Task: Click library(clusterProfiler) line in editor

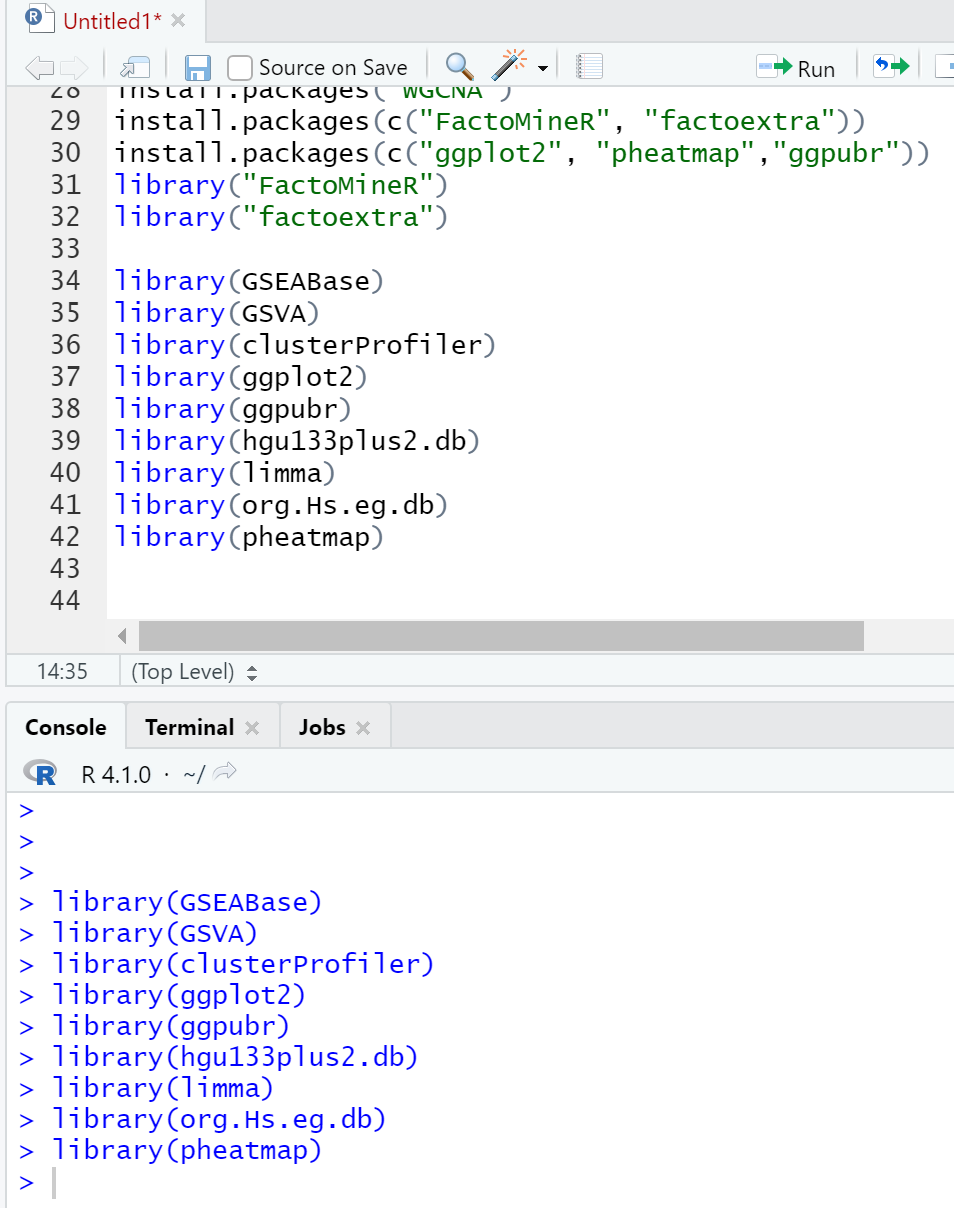Action: [x=305, y=345]
